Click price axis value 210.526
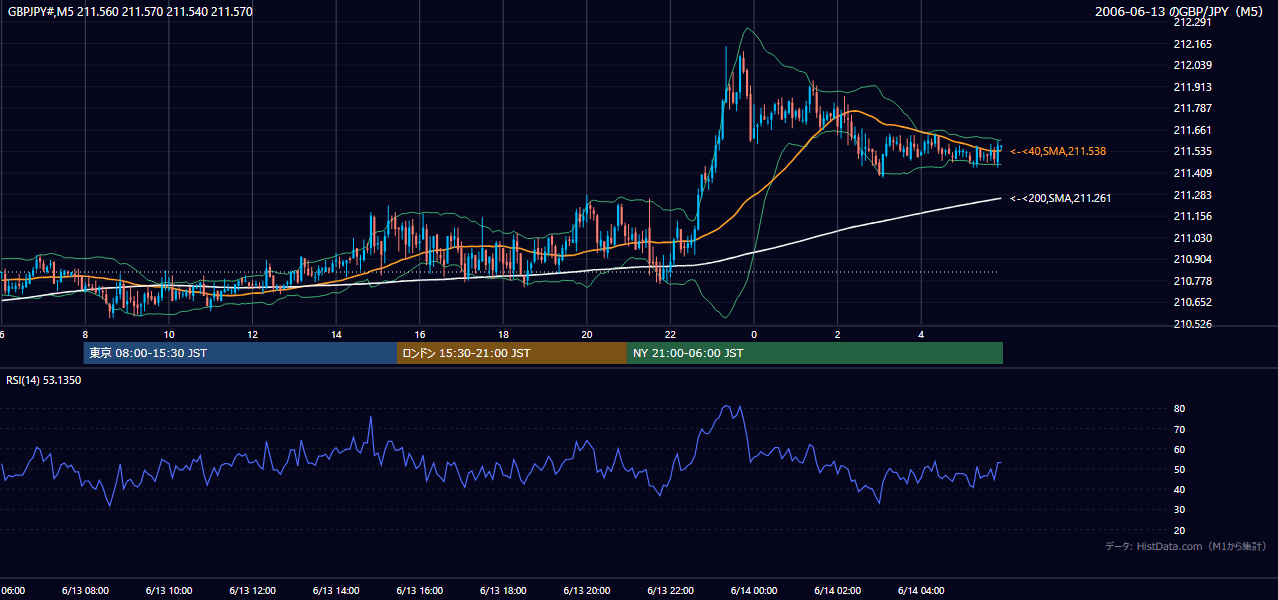The image size is (1278, 600). click(x=1191, y=323)
